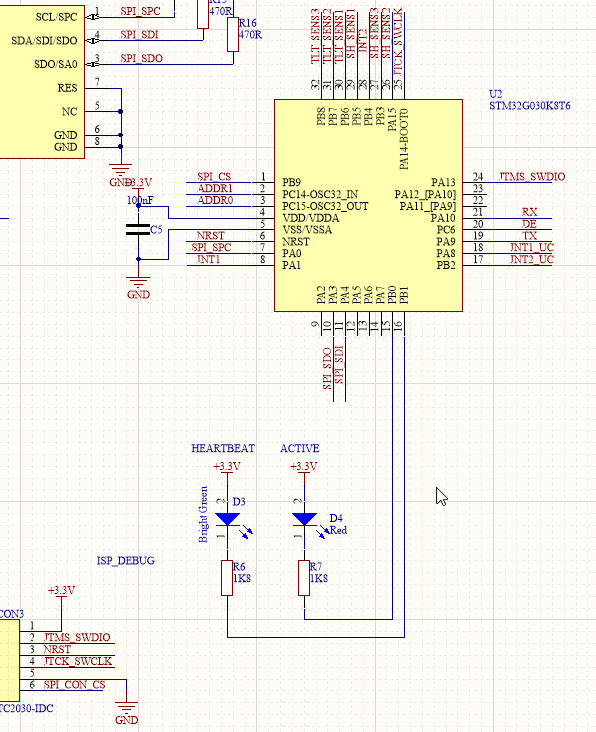Select the D4 red LED symbol
The image size is (596, 732).
click(304, 519)
